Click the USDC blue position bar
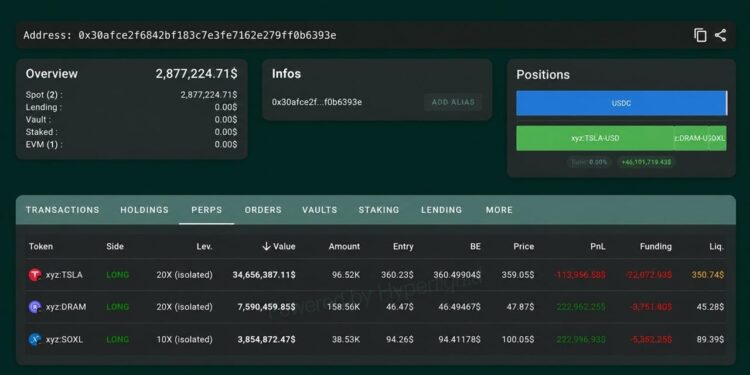This screenshot has height=375, width=750. click(621, 103)
